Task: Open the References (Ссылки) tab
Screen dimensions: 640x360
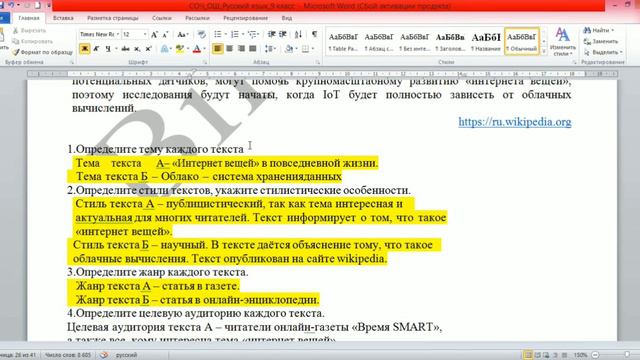Action: pyautogui.click(x=162, y=18)
